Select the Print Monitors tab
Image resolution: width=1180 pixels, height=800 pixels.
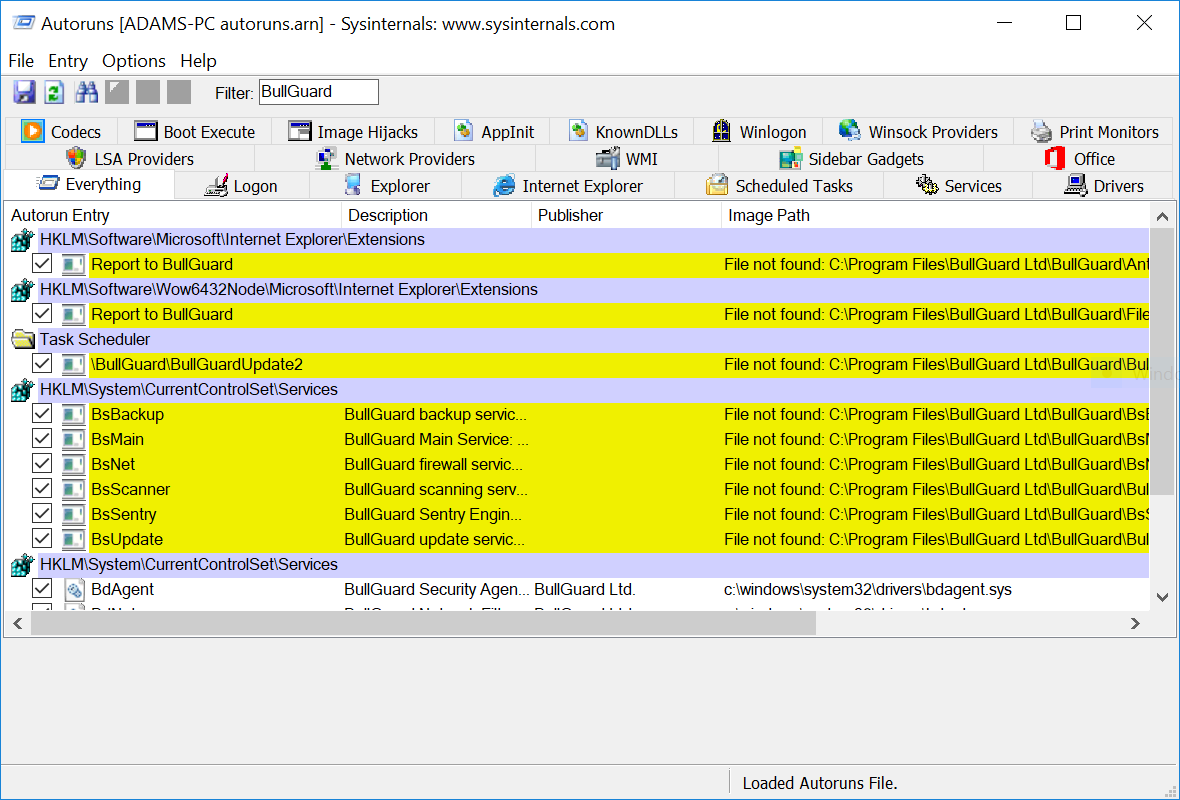[1094, 132]
